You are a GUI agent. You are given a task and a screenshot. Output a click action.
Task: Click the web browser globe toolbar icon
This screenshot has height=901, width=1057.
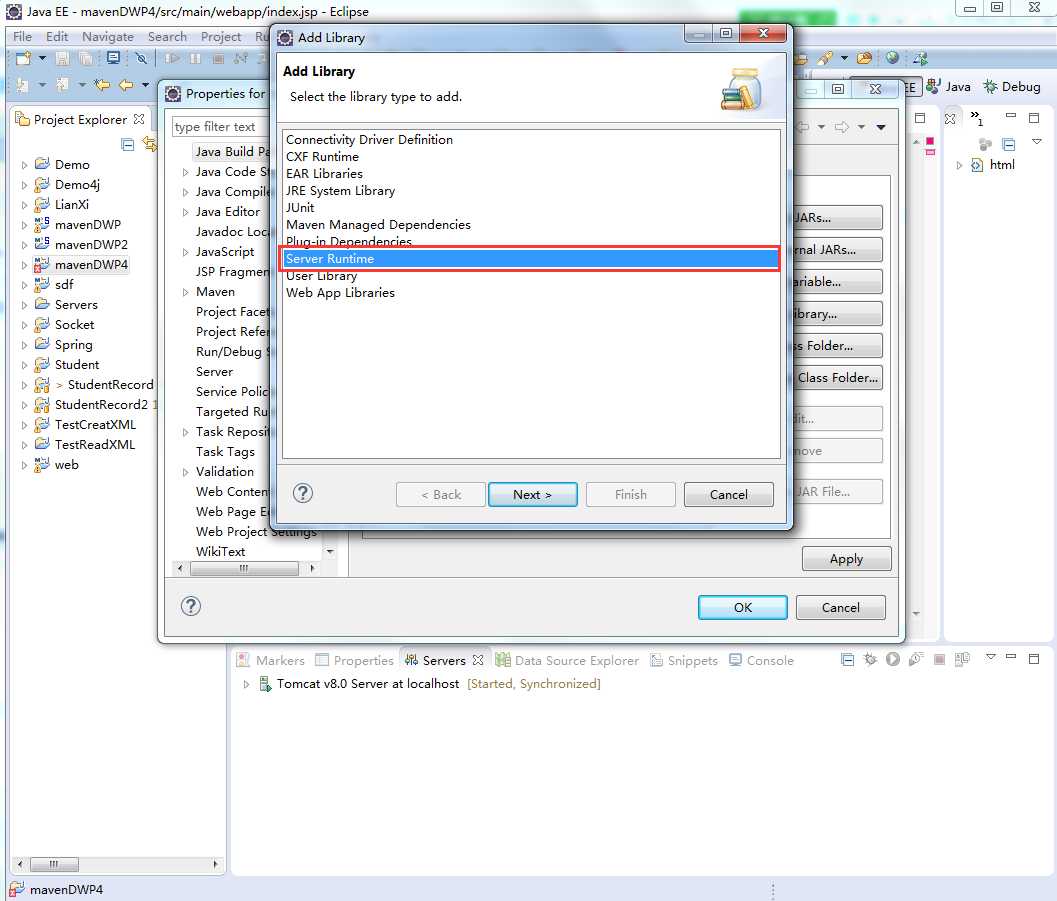tap(893, 59)
